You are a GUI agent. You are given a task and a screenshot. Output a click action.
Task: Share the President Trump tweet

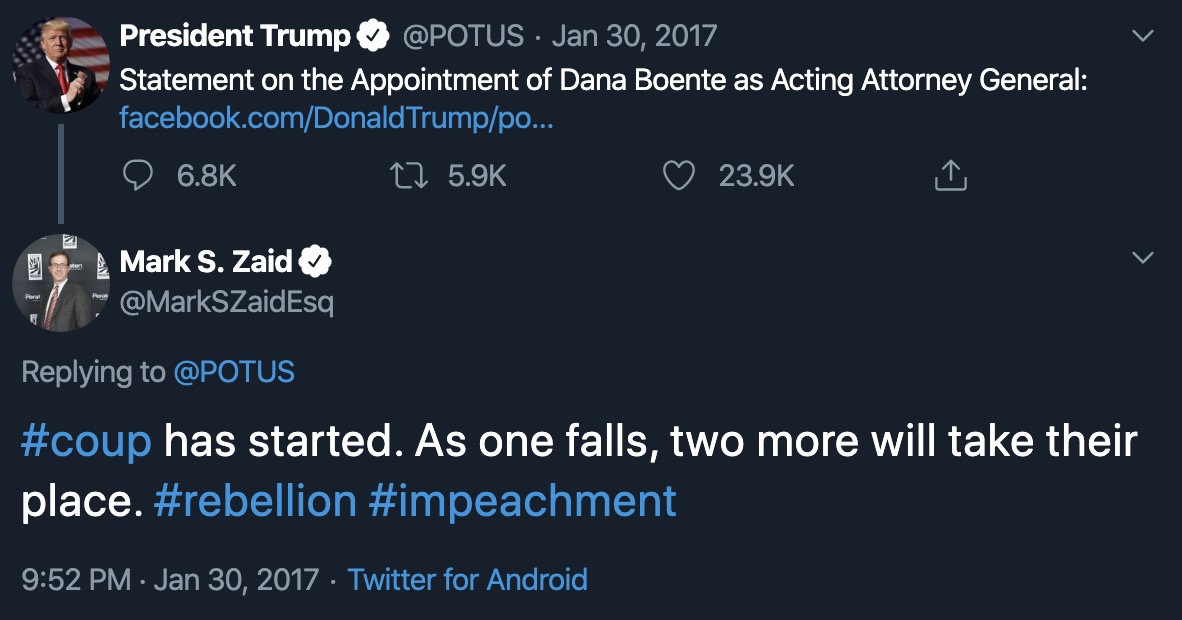(x=950, y=176)
